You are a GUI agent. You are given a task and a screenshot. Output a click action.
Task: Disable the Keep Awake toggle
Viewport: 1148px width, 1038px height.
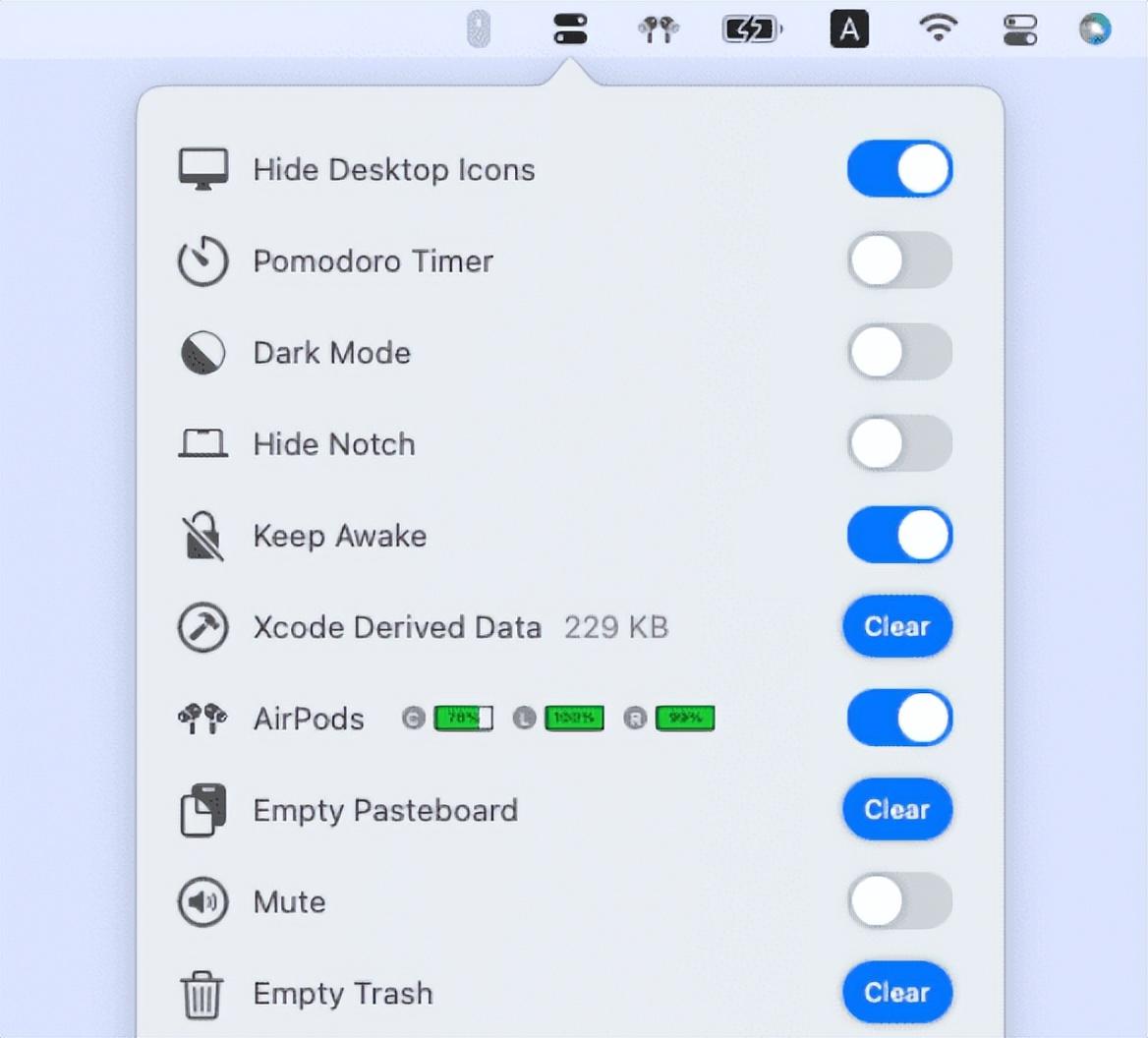pyautogui.click(x=899, y=535)
